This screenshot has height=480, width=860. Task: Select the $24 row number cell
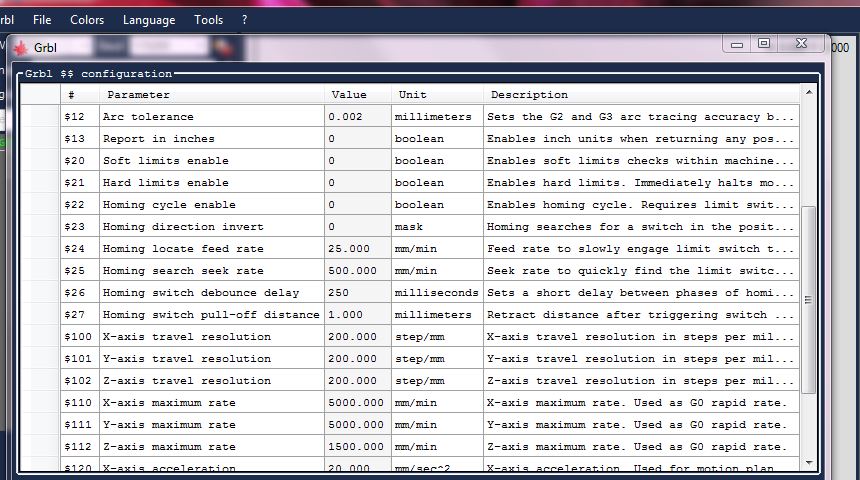pyautogui.click(x=80, y=249)
